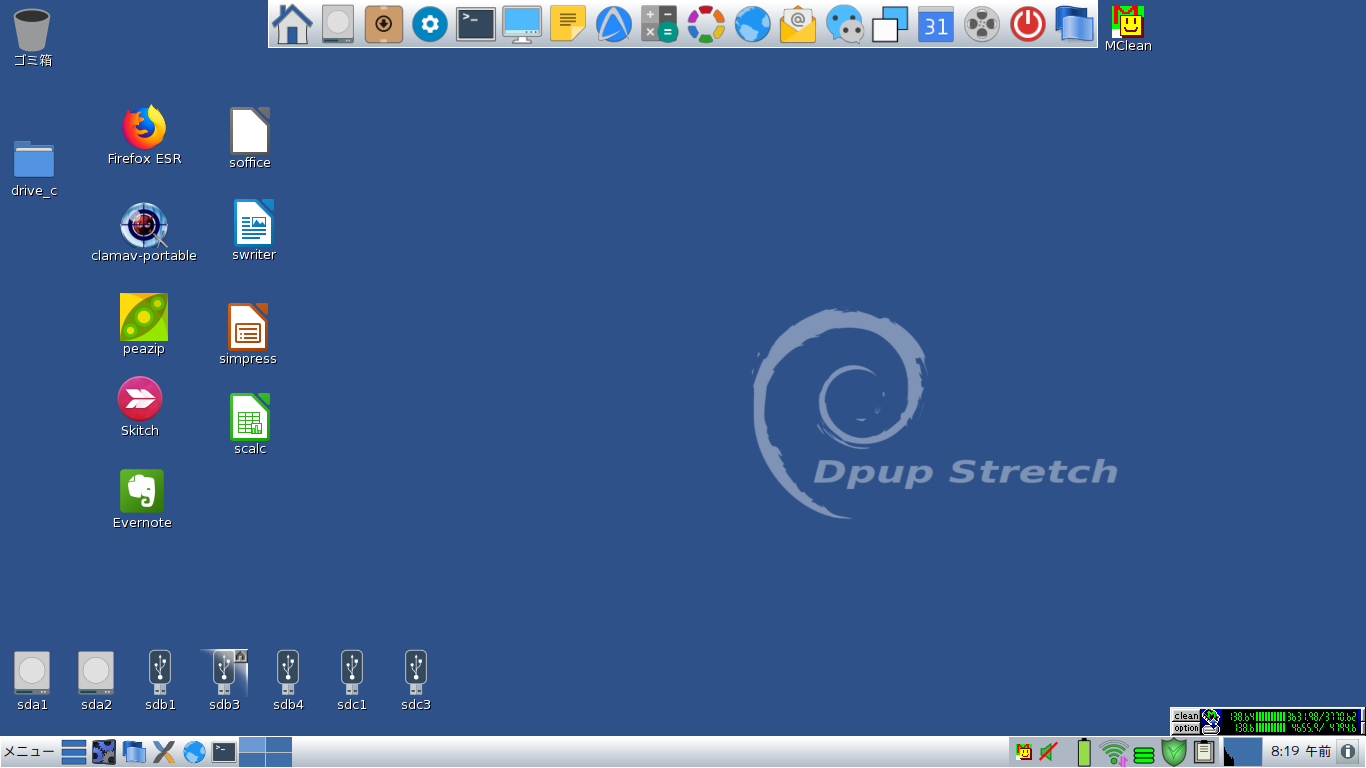Open the colorful ring icon in top dock

706,24
